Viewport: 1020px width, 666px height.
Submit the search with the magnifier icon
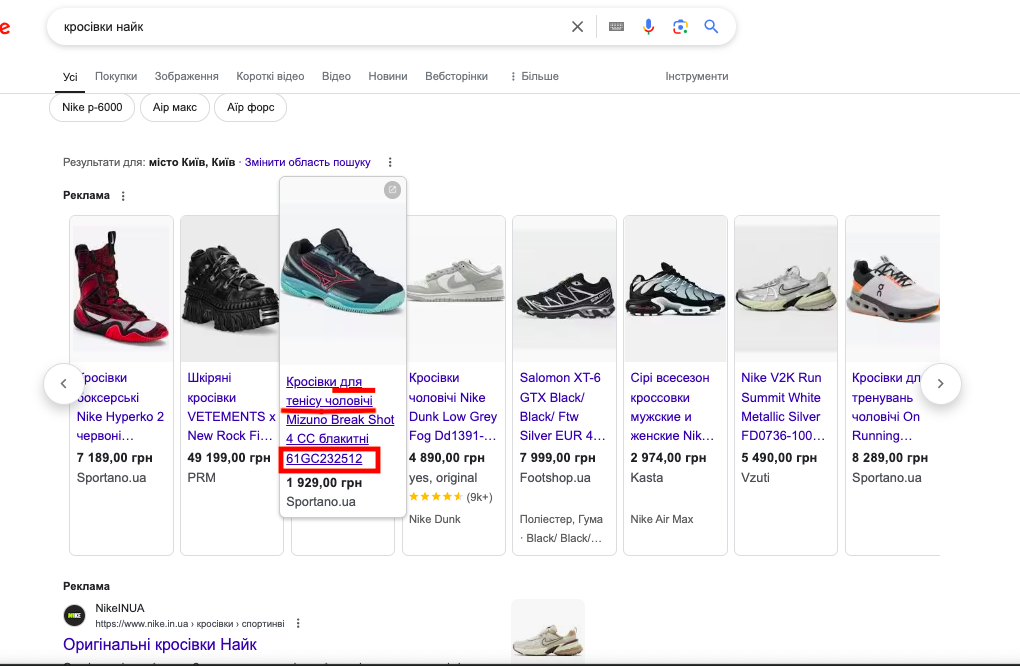(x=711, y=27)
